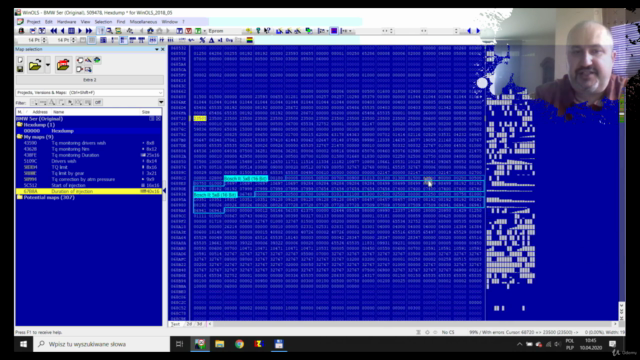Click the single right arrow navigation icon
Image resolution: width=640 pixels, height=360 pixels.
80,31
